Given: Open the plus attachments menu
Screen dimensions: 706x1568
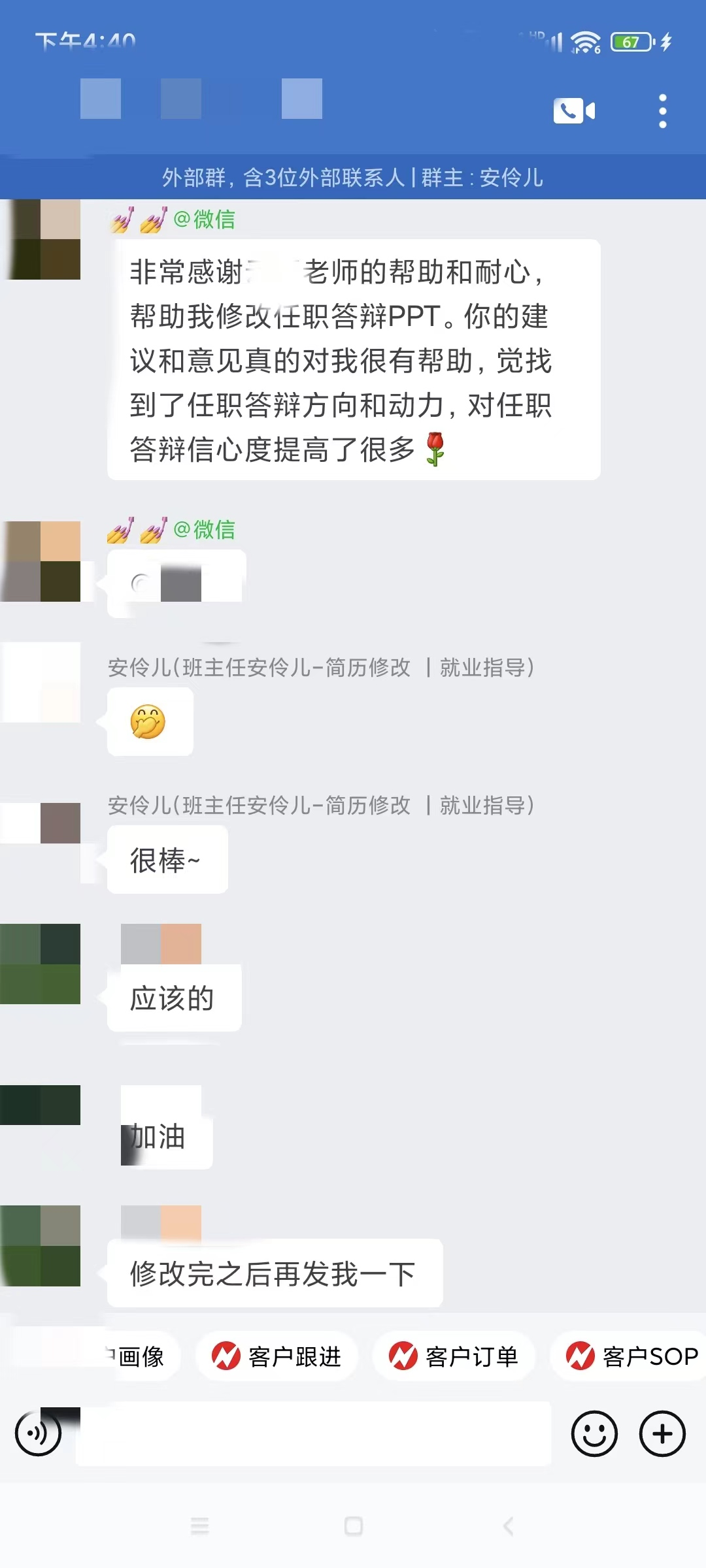Looking at the screenshot, I should 662,1433.
